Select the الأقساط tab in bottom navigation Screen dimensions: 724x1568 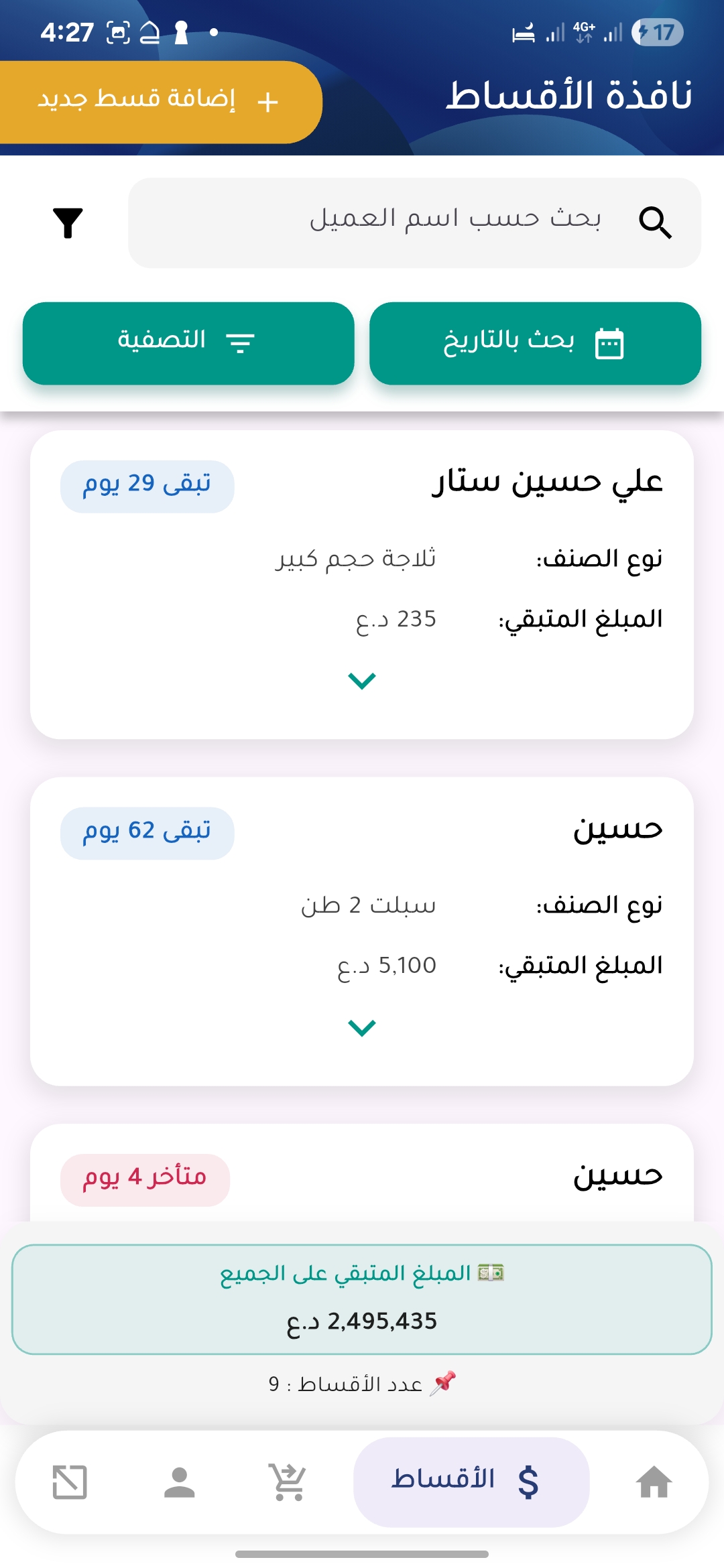click(x=471, y=1482)
